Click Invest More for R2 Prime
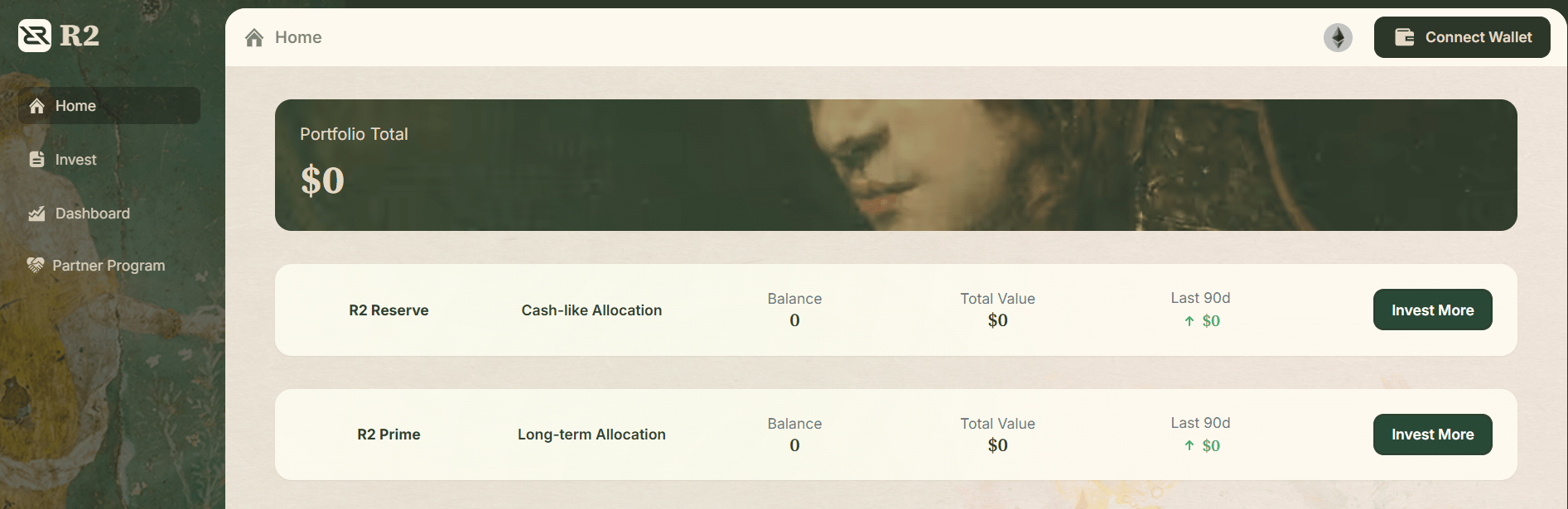Image resolution: width=1568 pixels, height=509 pixels. point(1432,435)
